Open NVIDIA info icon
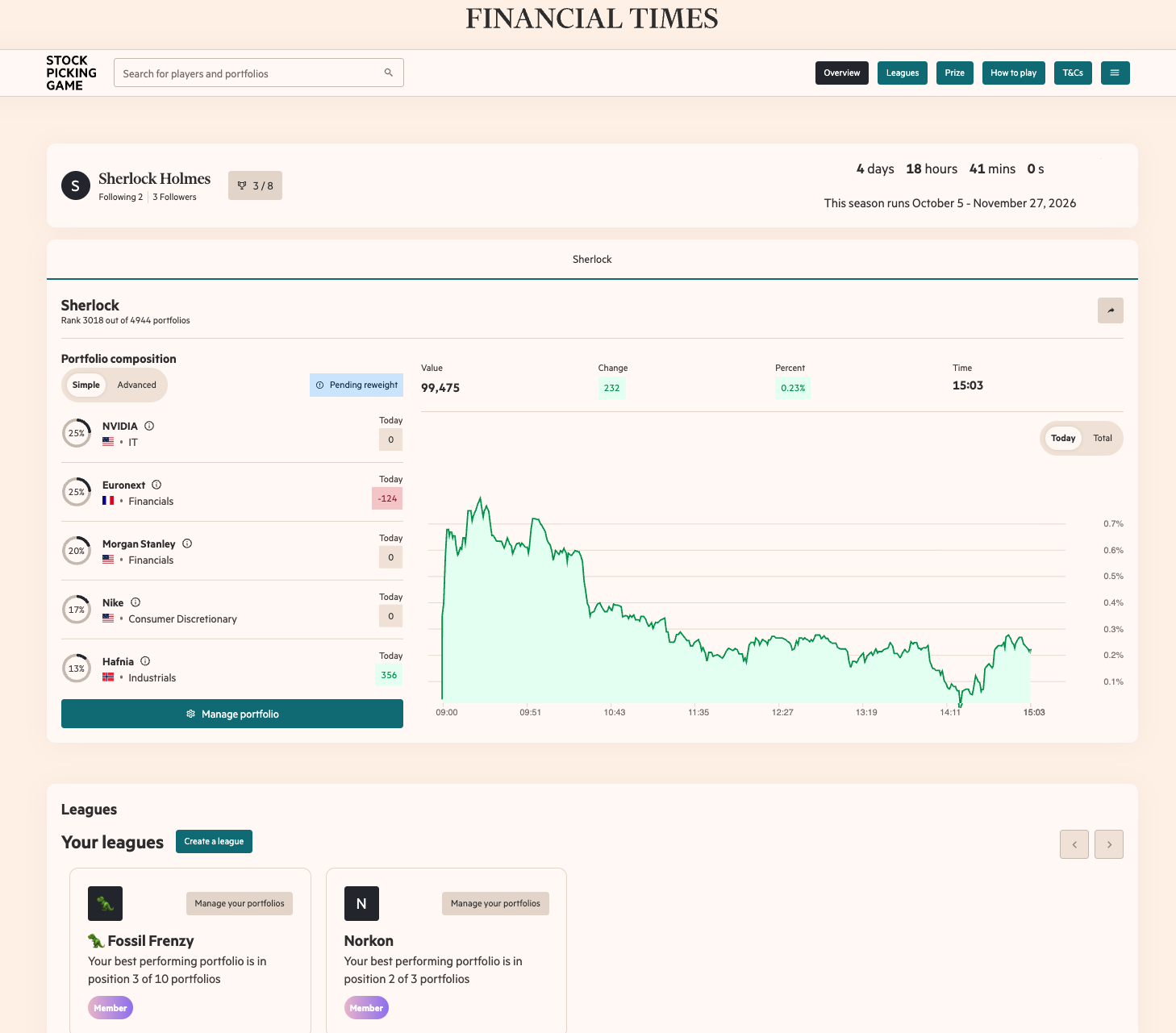The width and height of the screenshot is (1176, 1033). tap(149, 426)
